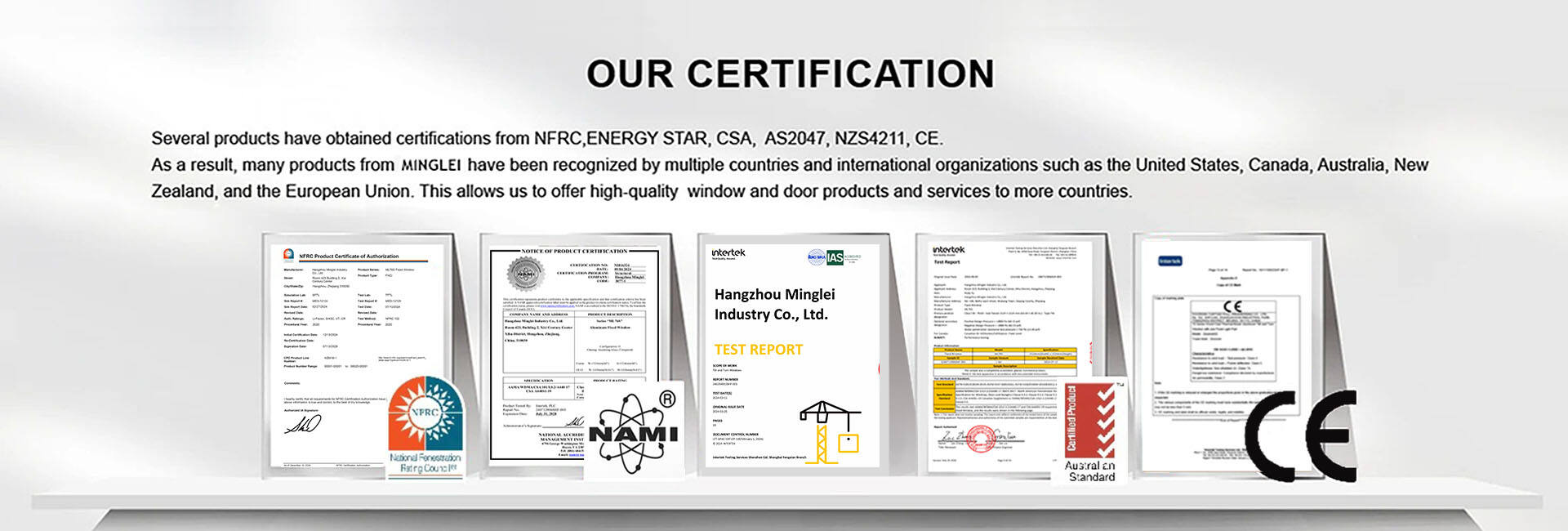
Task: Click the yellow TEST REPORT text
Action: pos(759,350)
